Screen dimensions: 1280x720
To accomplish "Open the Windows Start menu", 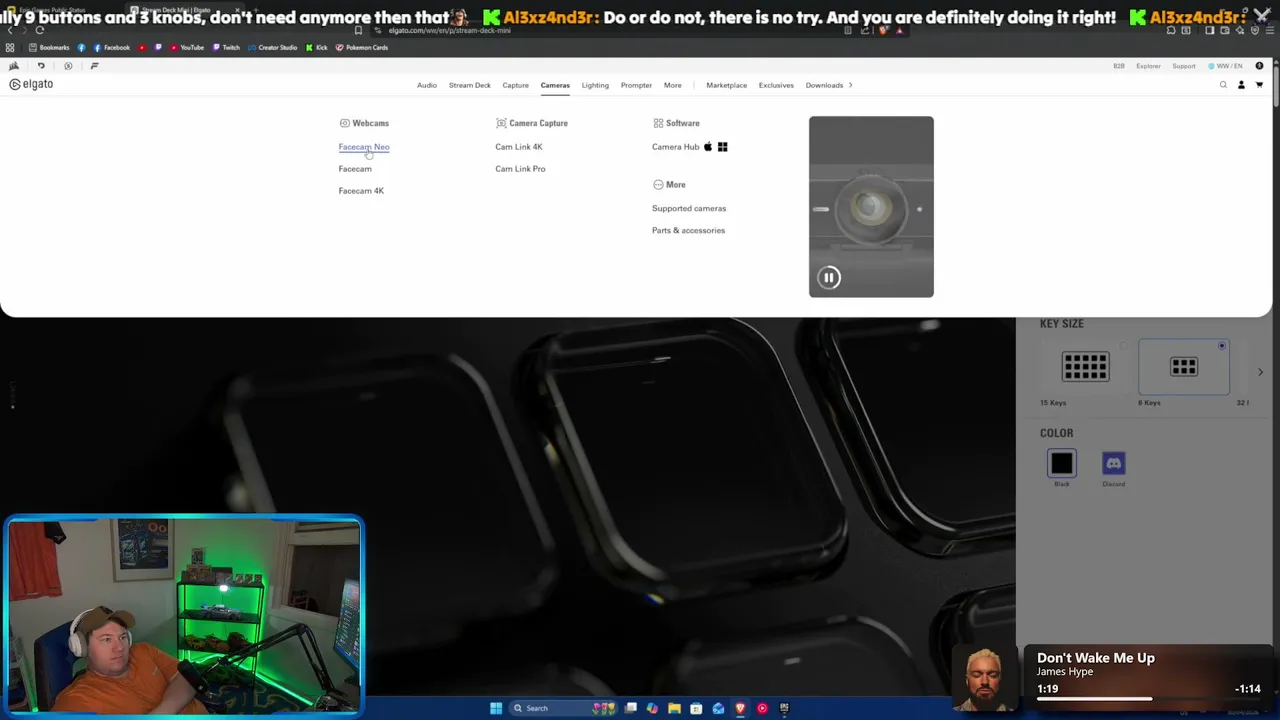I will 496,708.
